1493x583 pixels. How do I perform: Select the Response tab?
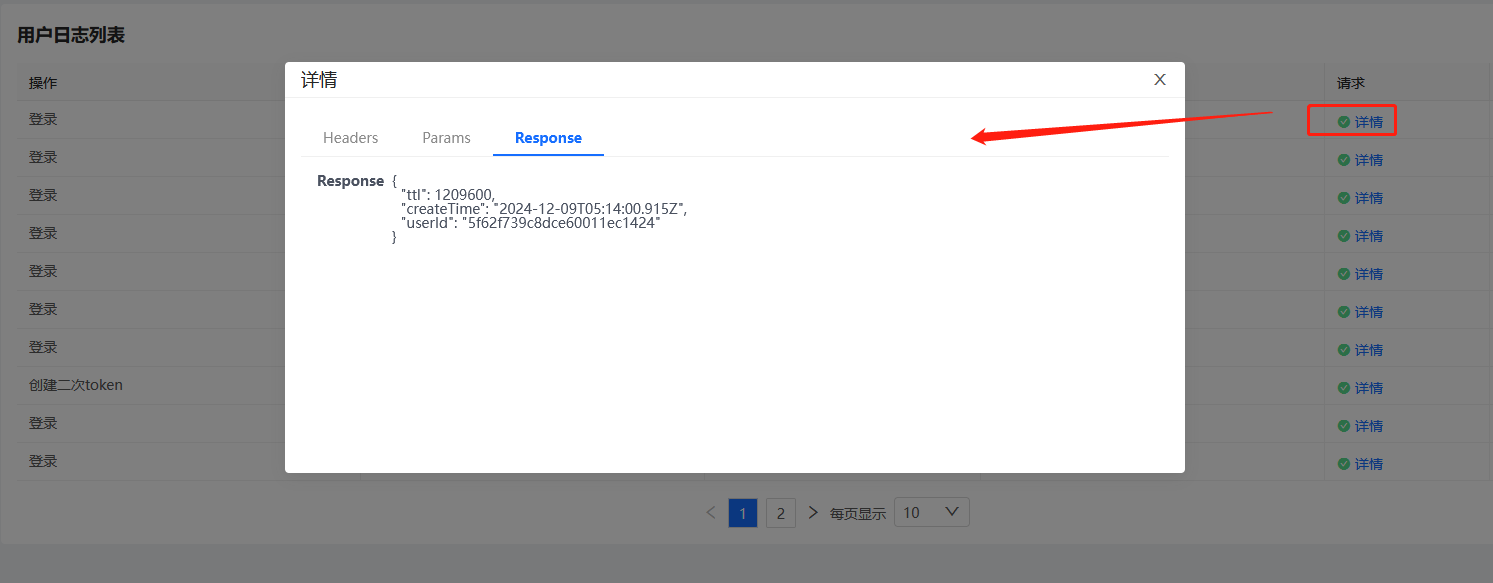[548, 138]
